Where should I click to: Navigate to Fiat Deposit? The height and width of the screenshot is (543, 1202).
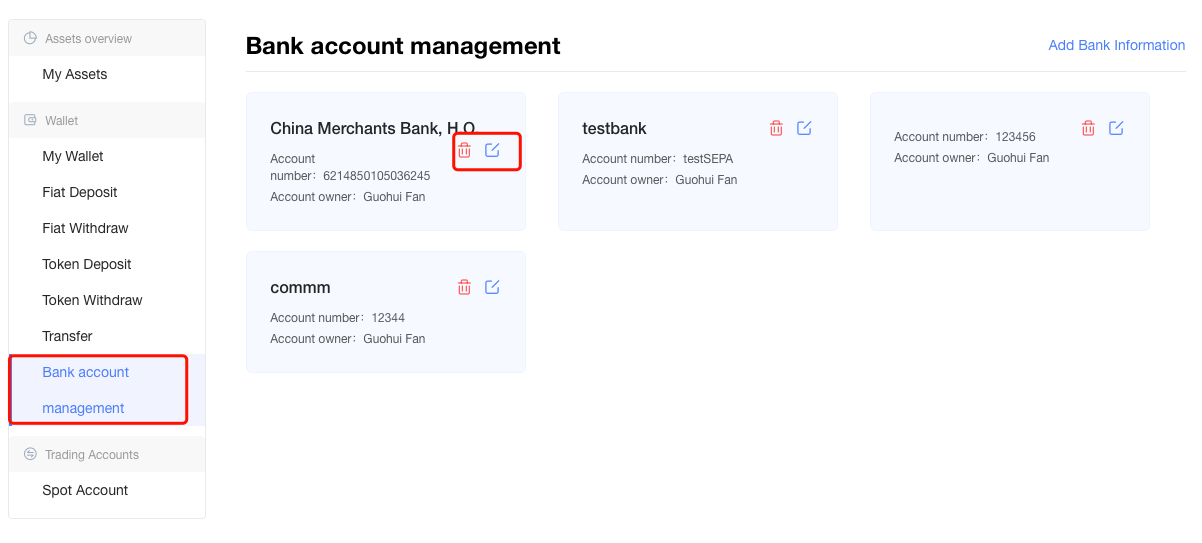pos(80,192)
